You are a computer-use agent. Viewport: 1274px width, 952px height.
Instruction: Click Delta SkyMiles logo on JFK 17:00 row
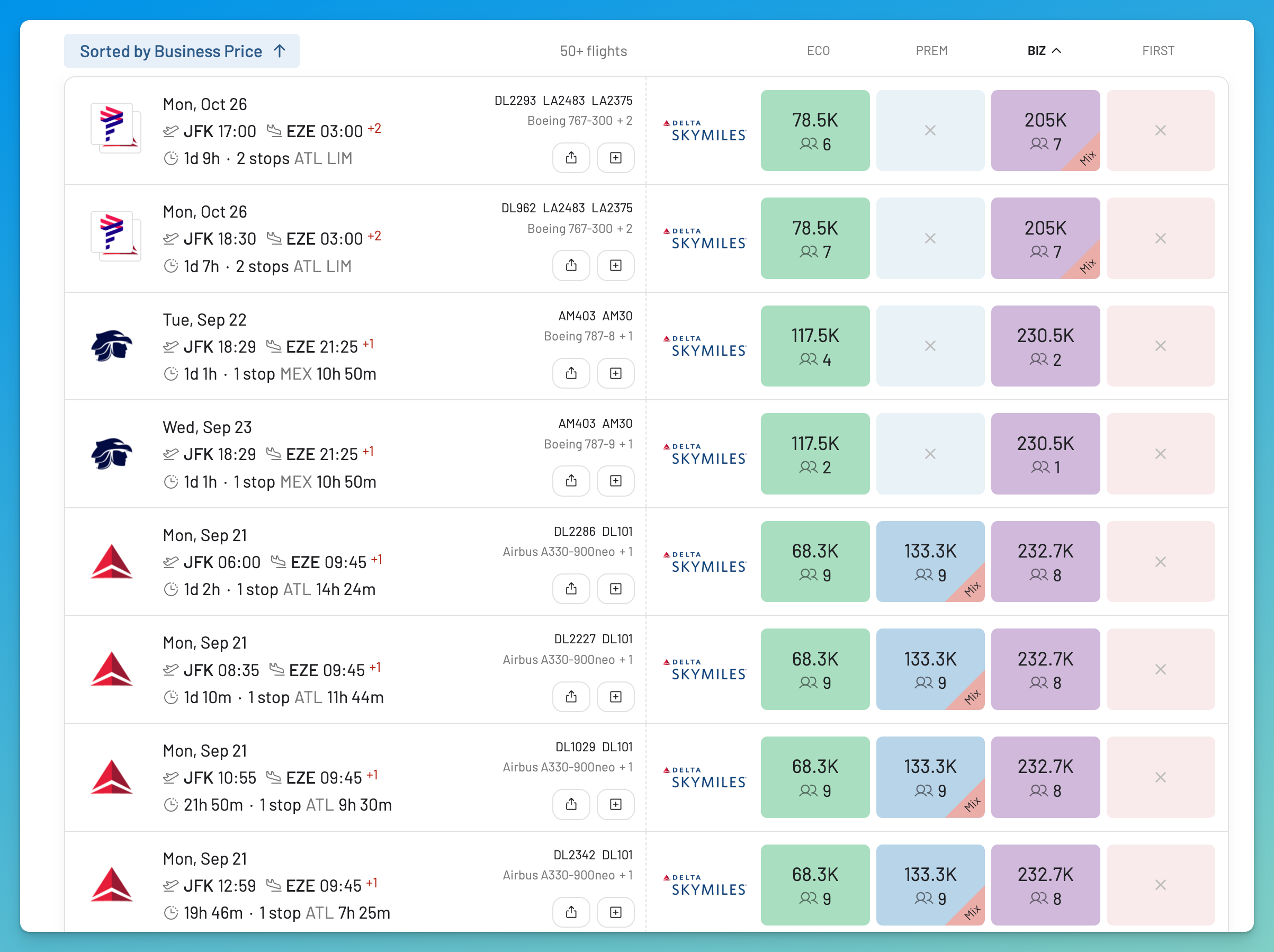coord(704,131)
